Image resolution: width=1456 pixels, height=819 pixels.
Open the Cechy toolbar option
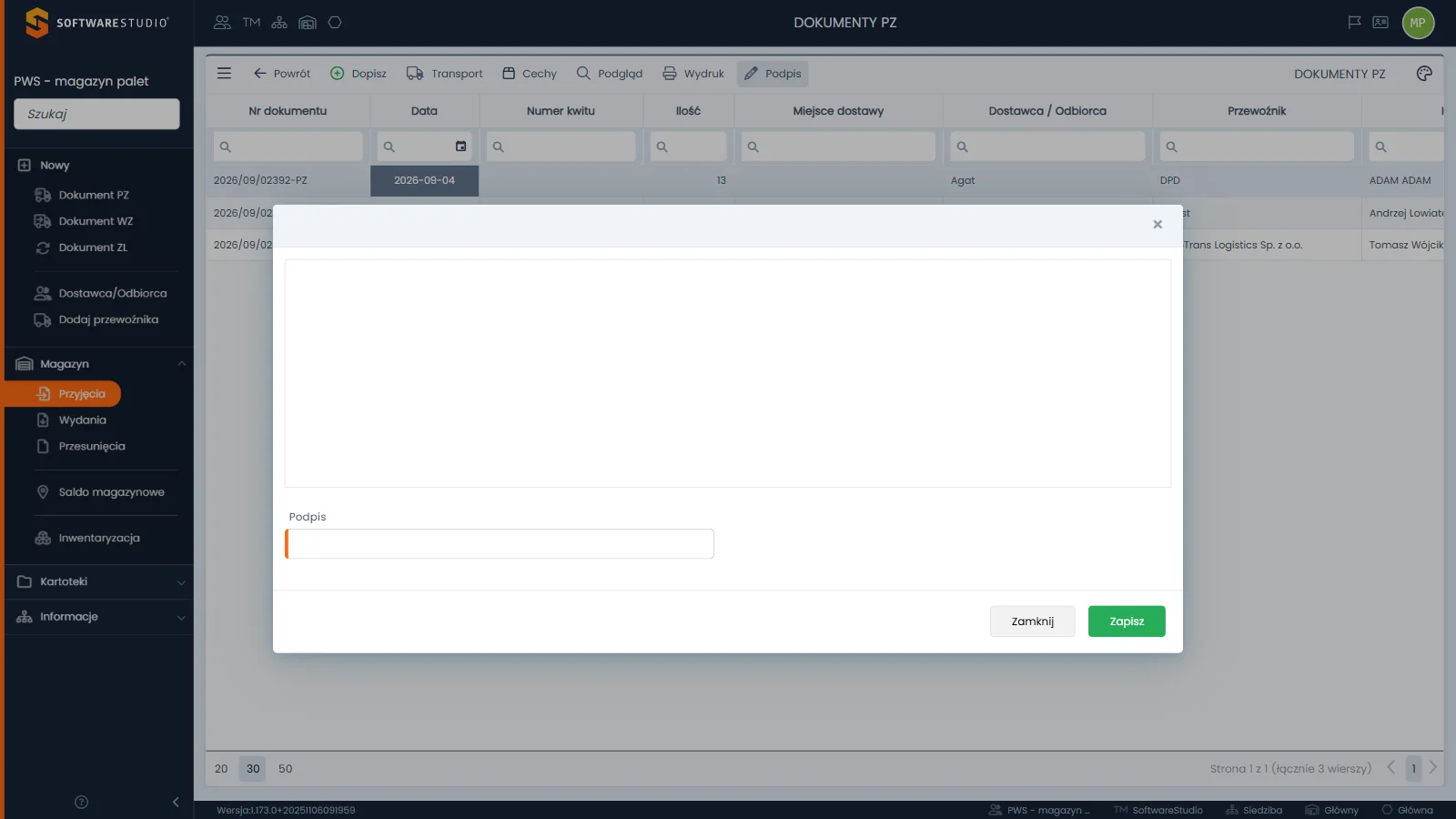pyautogui.click(x=530, y=74)
